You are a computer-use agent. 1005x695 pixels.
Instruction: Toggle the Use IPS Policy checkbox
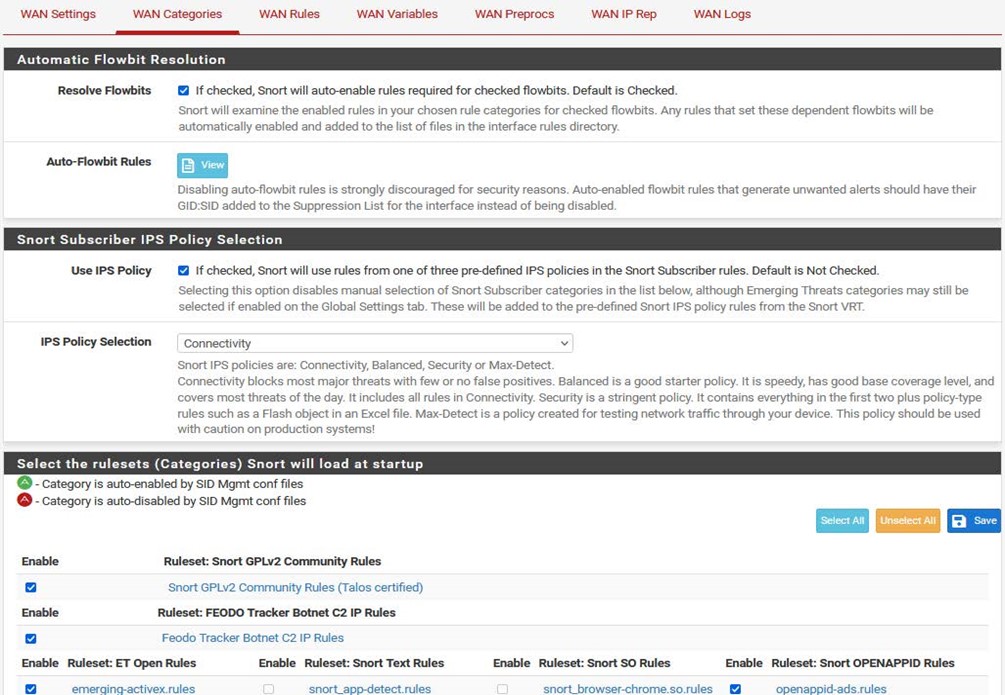tap(183, 270)
